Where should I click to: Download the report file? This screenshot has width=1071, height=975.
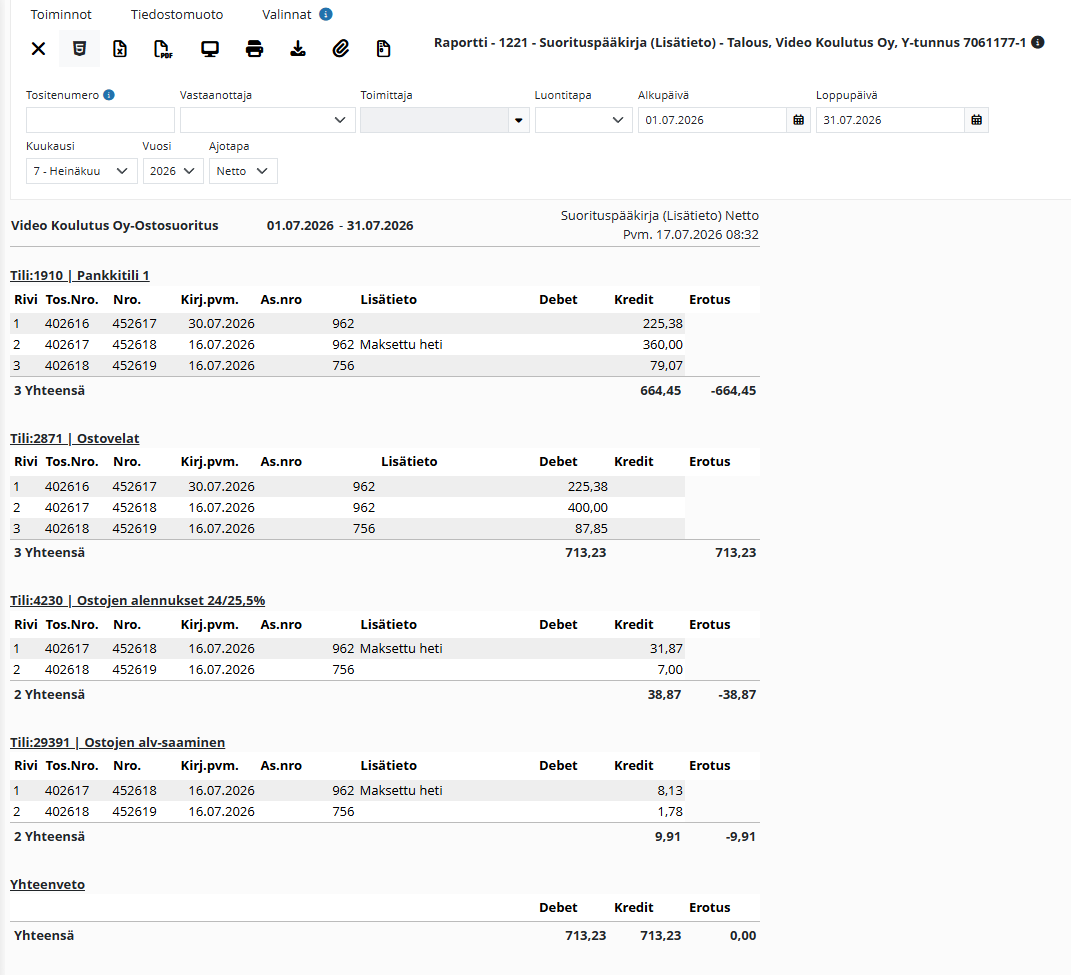click(298, 49)
